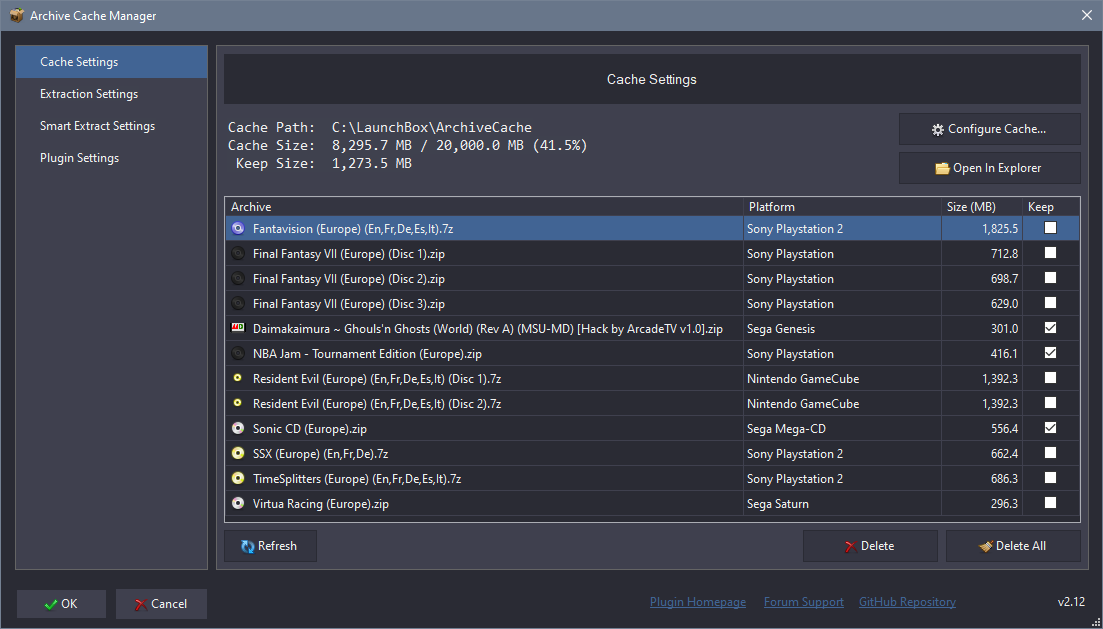This screenshot has width=1103, height=629.
Task: Select the Cache Settings sidebar item
Action: tap(111, 62)
